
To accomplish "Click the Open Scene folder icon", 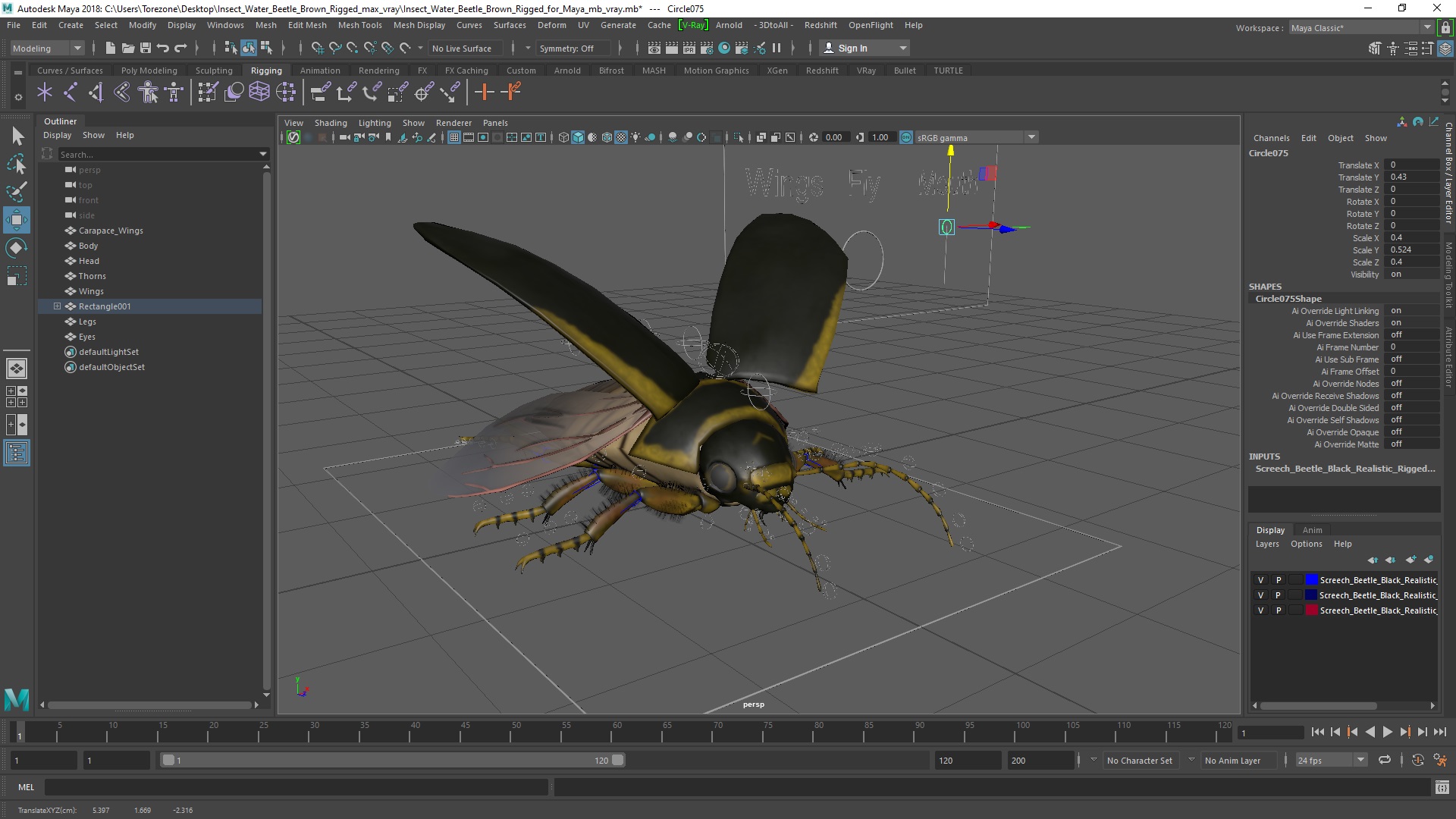I will 128,48.
